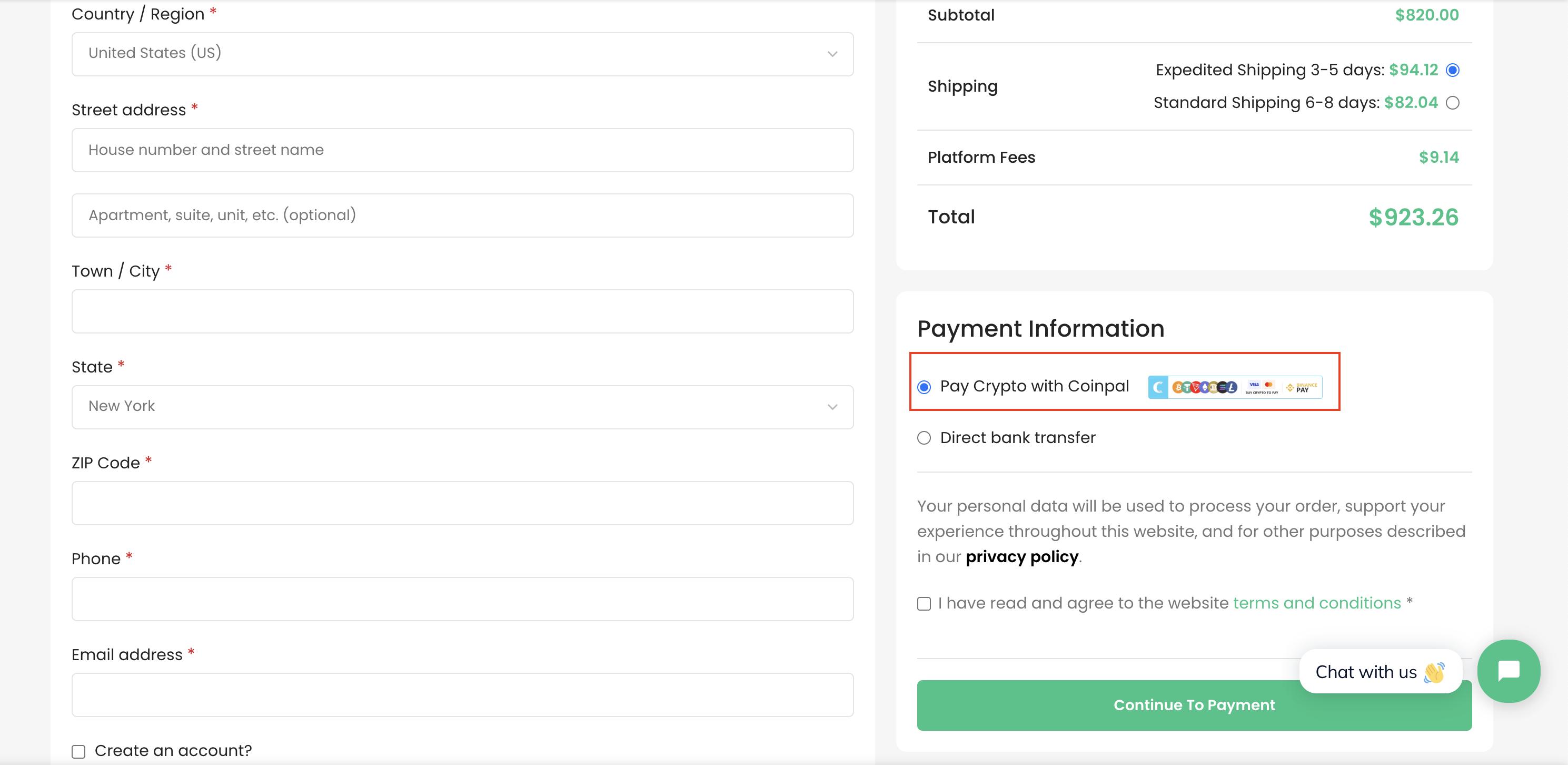The width and height of the screenshot is (1568, 765).
Task: Open the privacy policy link
Action: coord(1022,557)
